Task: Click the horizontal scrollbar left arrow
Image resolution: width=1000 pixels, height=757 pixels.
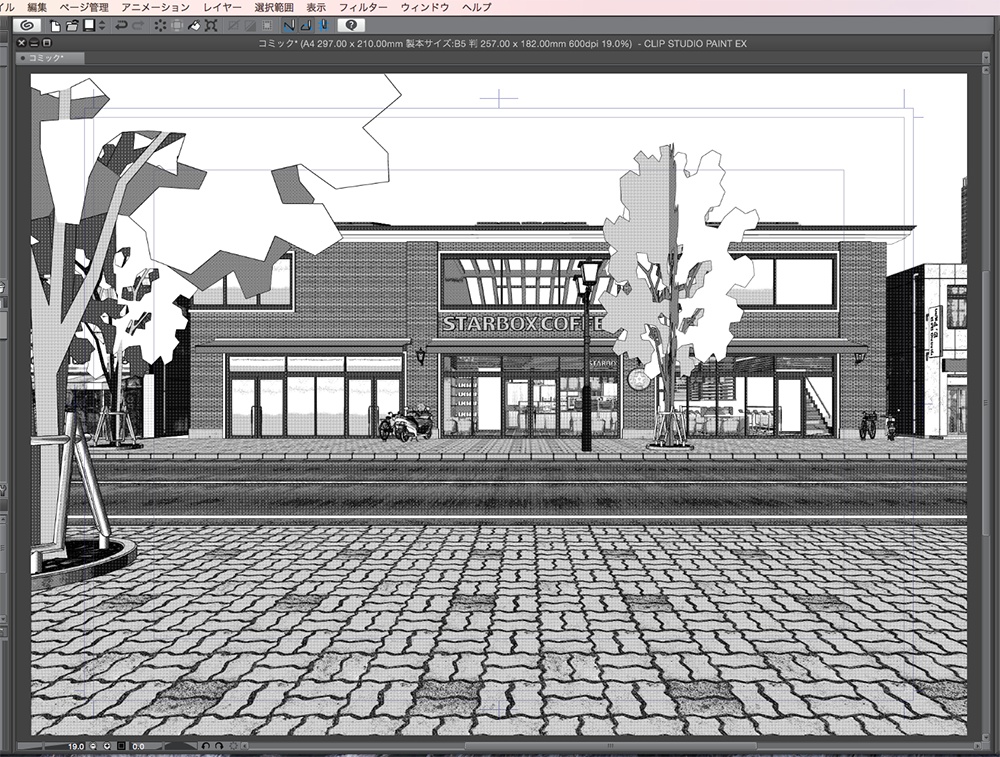Action: coord(245,746)
